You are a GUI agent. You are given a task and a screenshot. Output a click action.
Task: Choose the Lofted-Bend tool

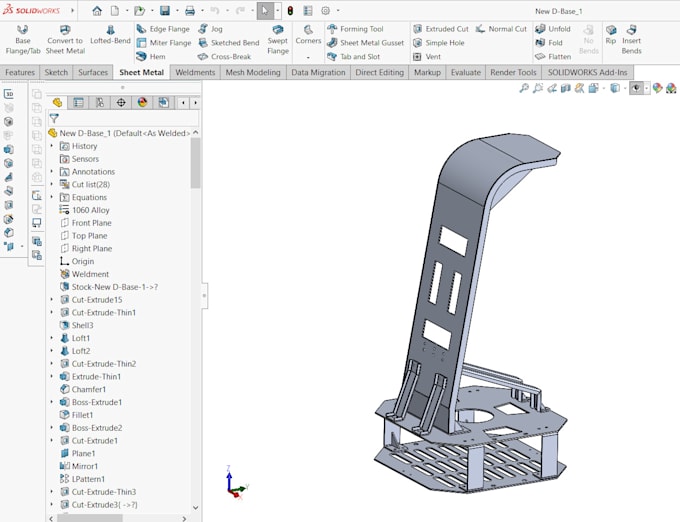tap(110, 35)
